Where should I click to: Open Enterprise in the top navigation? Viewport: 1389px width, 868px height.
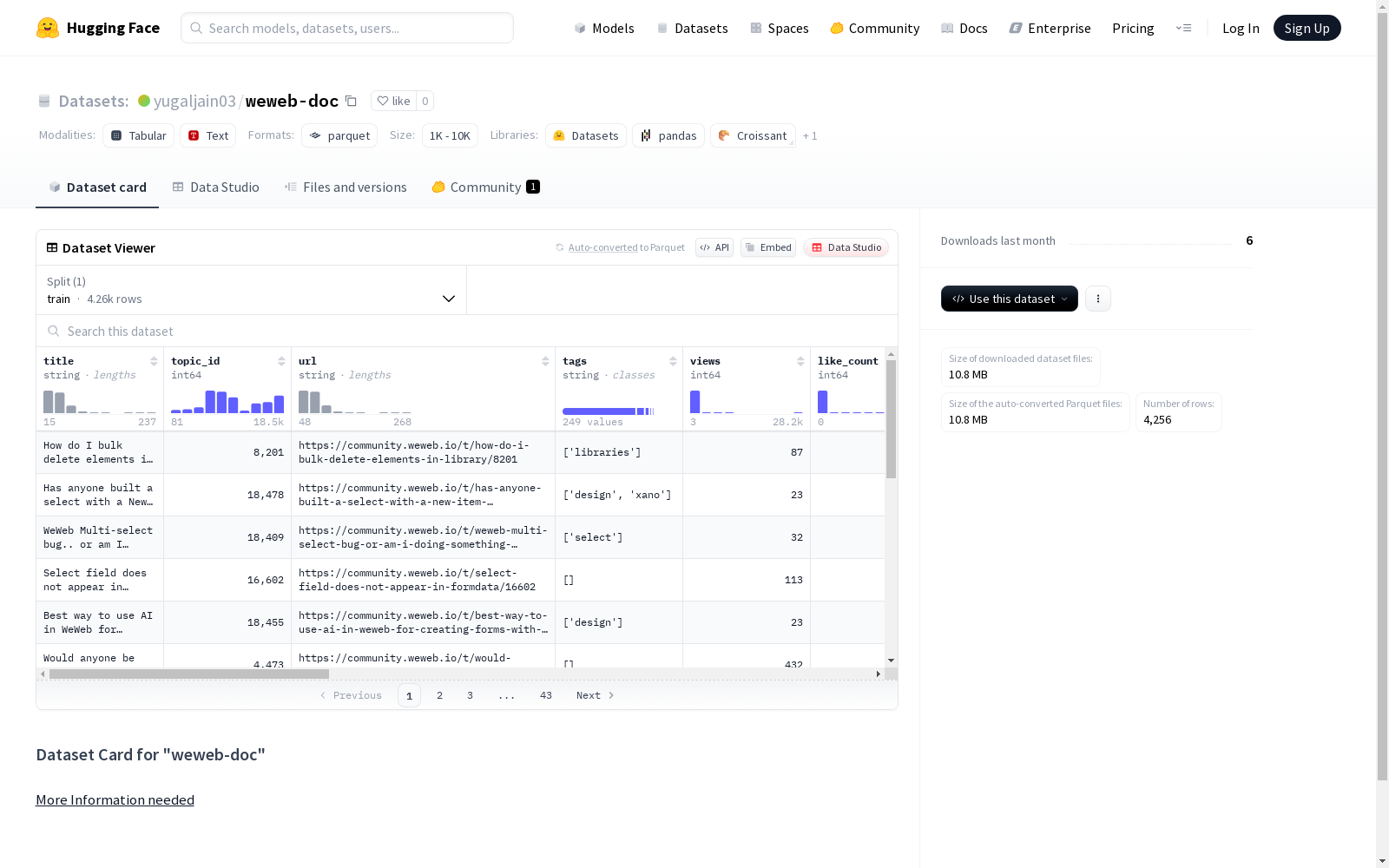pyautogui.click(x=1050, y=28)
